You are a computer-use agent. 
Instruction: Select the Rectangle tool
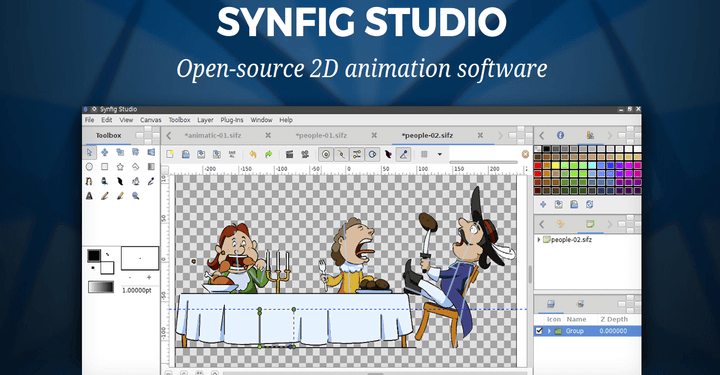click(105, 167)
